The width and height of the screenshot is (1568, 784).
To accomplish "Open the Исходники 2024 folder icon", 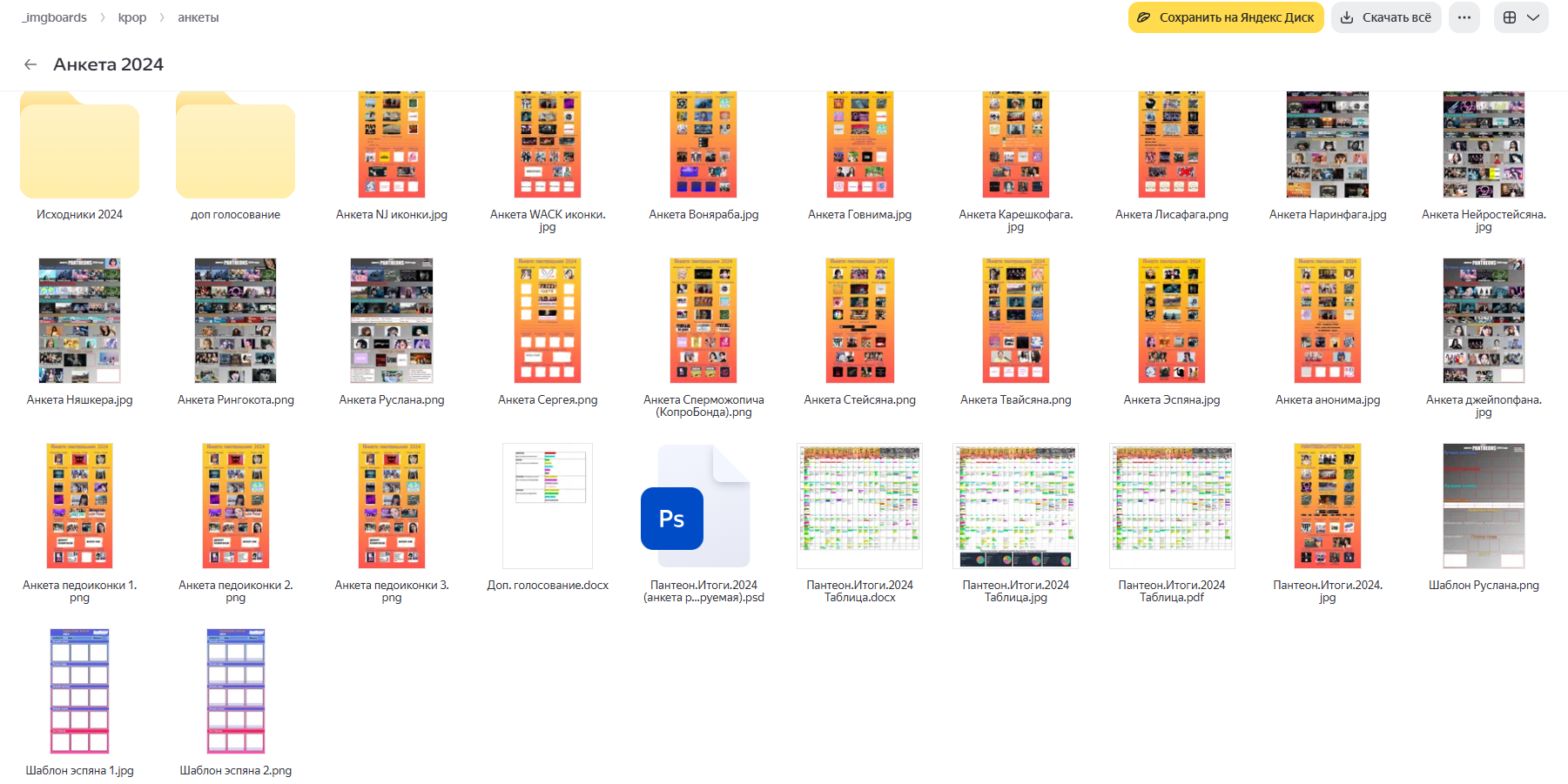I will 79,145.
